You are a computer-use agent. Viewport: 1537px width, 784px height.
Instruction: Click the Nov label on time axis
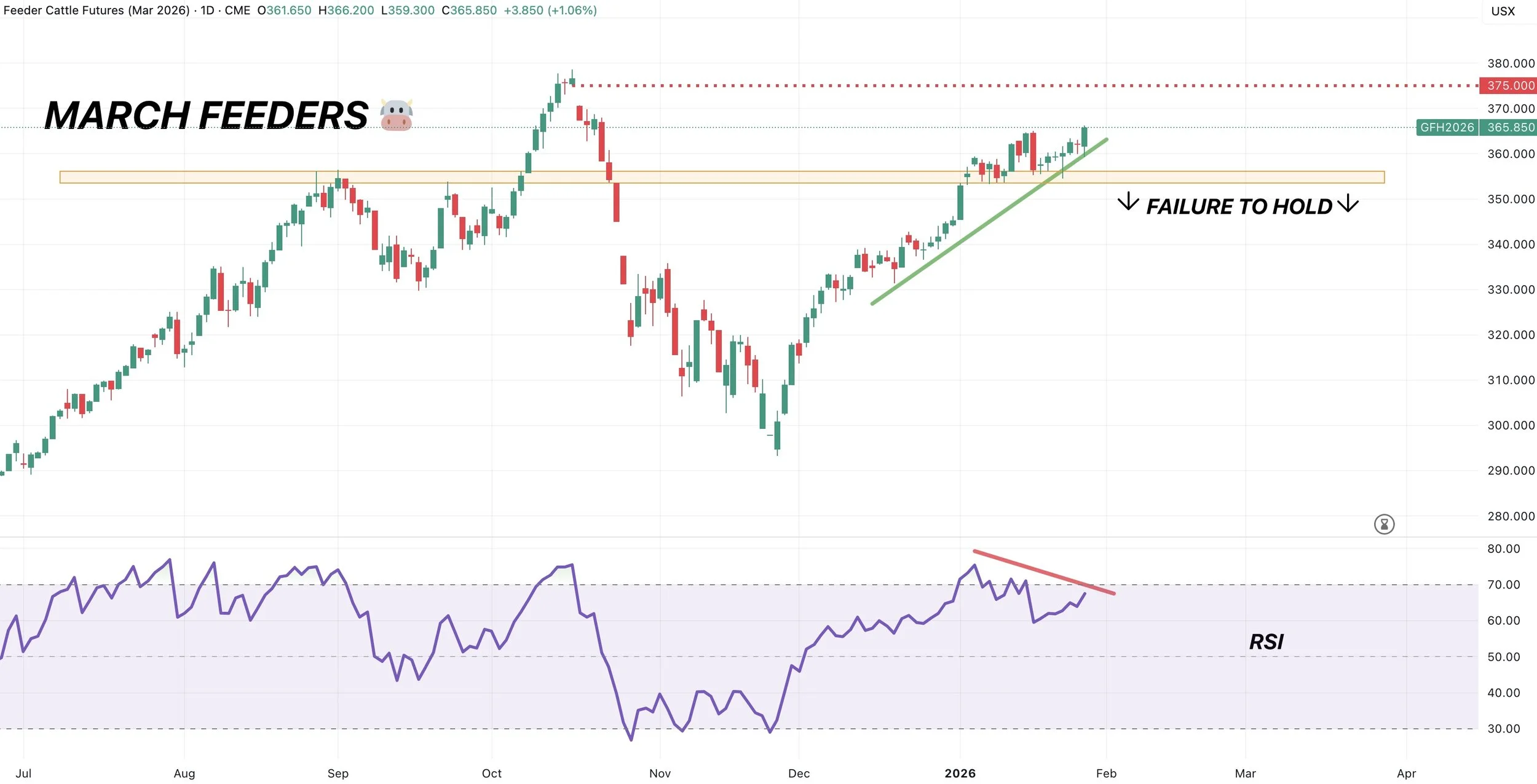point(660,774)
